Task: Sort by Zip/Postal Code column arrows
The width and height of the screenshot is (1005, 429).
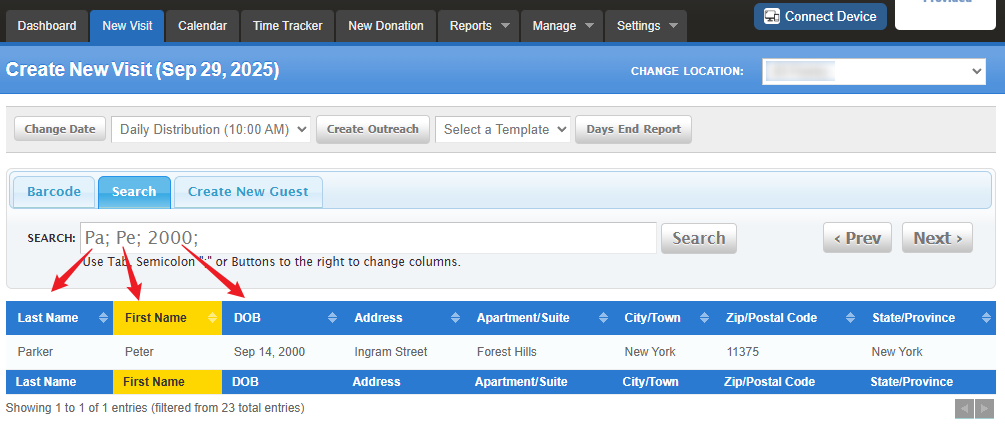Action: pyautogui.click(x=851, y=318)
